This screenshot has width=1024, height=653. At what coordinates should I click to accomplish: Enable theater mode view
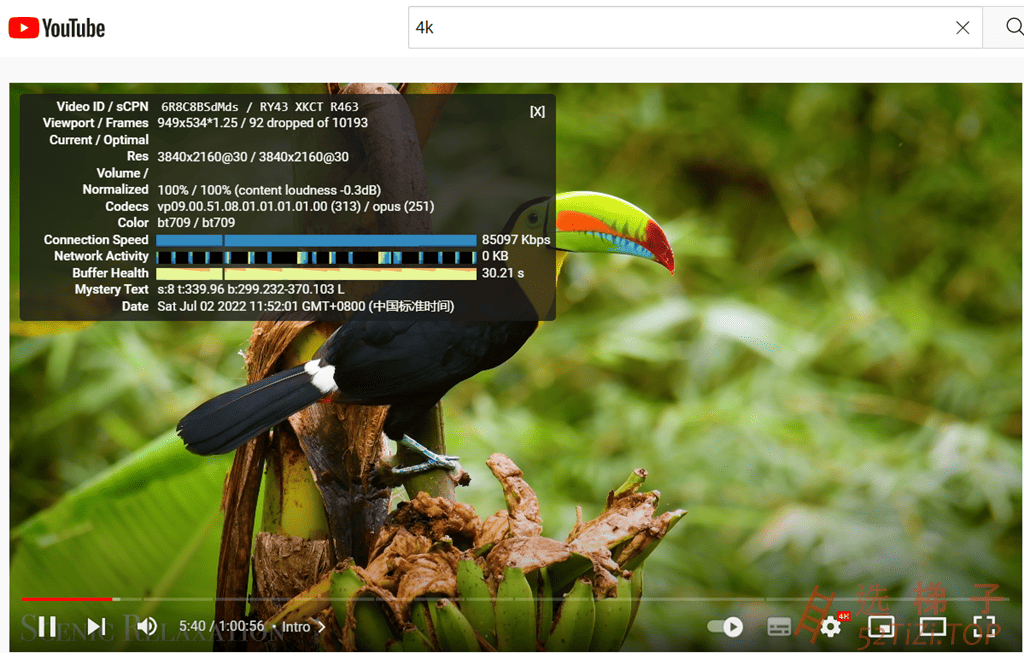(x=932, y=627)
